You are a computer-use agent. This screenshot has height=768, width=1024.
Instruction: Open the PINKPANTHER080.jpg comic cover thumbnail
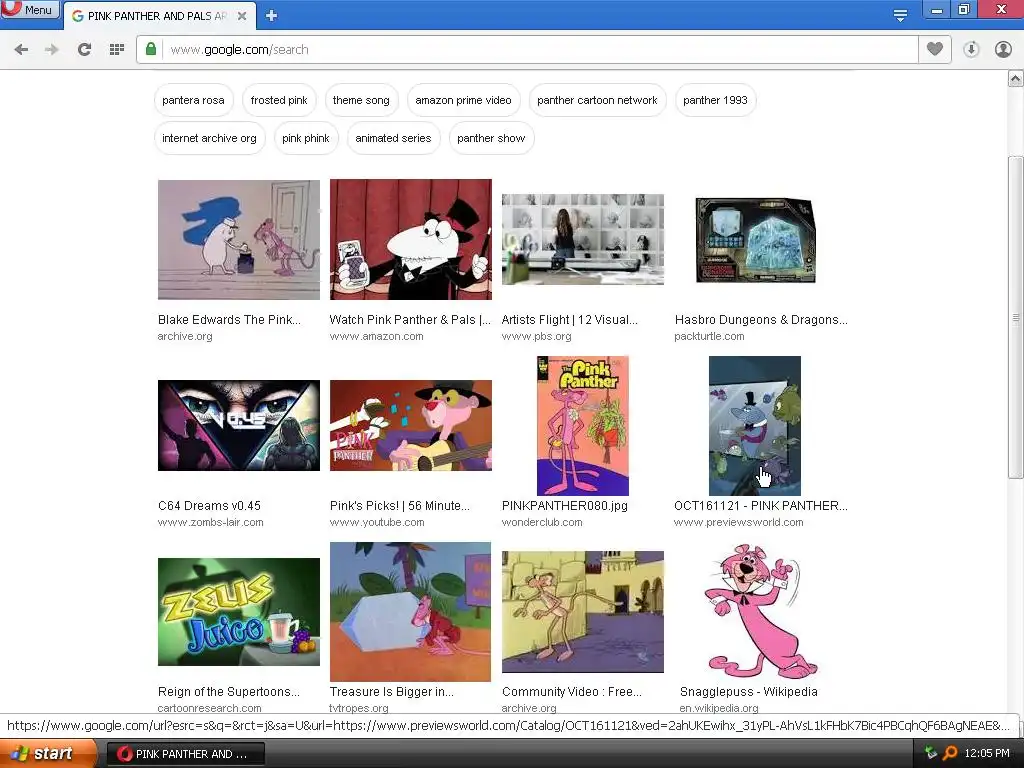coord(583,426)
